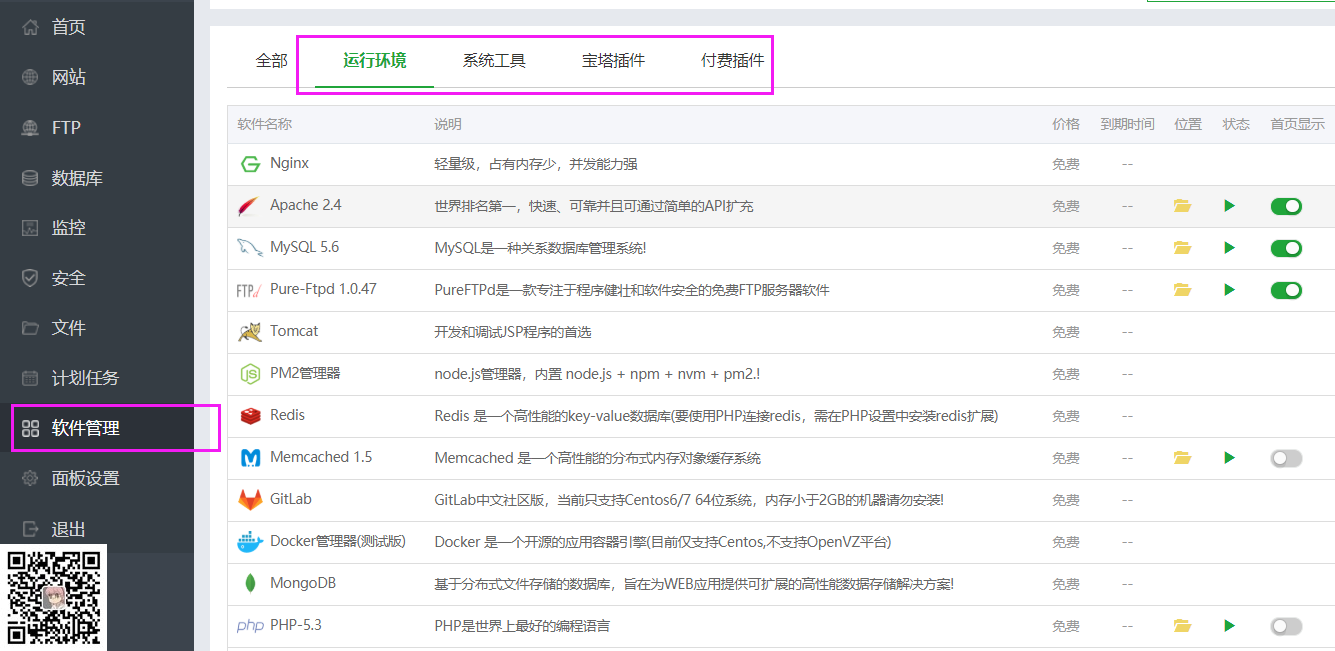
Task: Click the QR code image
Action: click(54, 597)
